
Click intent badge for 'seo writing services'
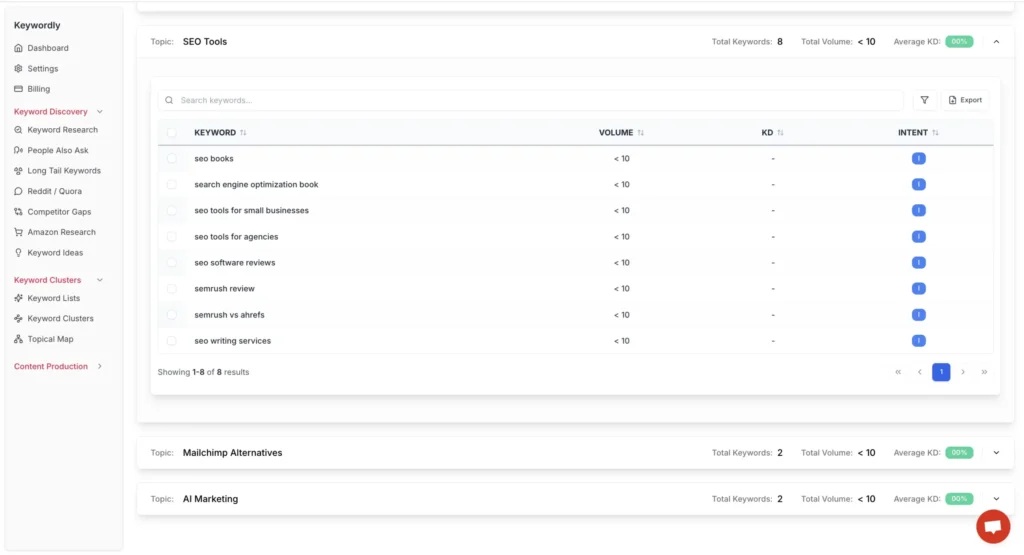[x=918, y=341]
